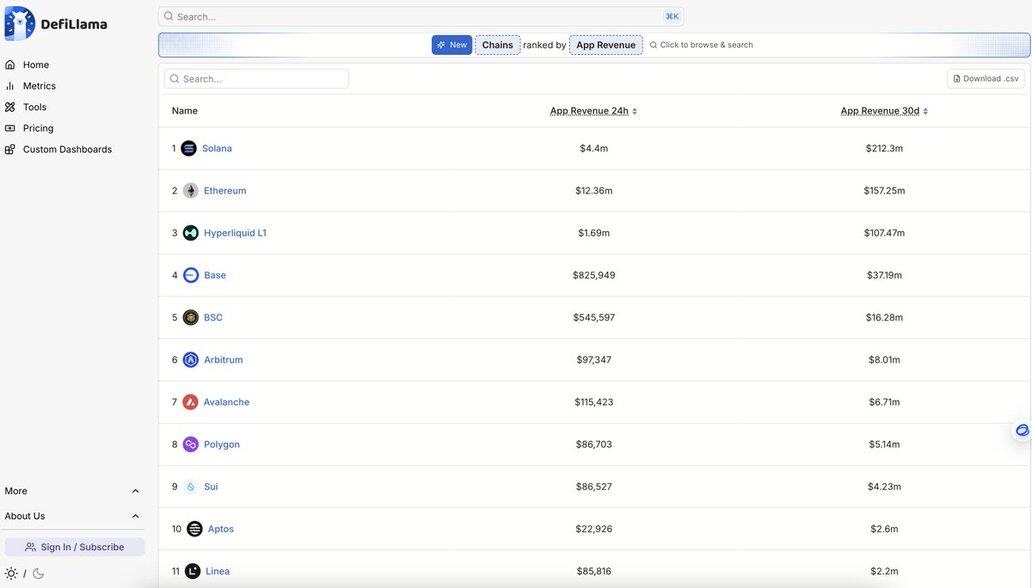Open the Arbitrum chain link
This screenshot has height=588, width=1032.
pos(223,360)
